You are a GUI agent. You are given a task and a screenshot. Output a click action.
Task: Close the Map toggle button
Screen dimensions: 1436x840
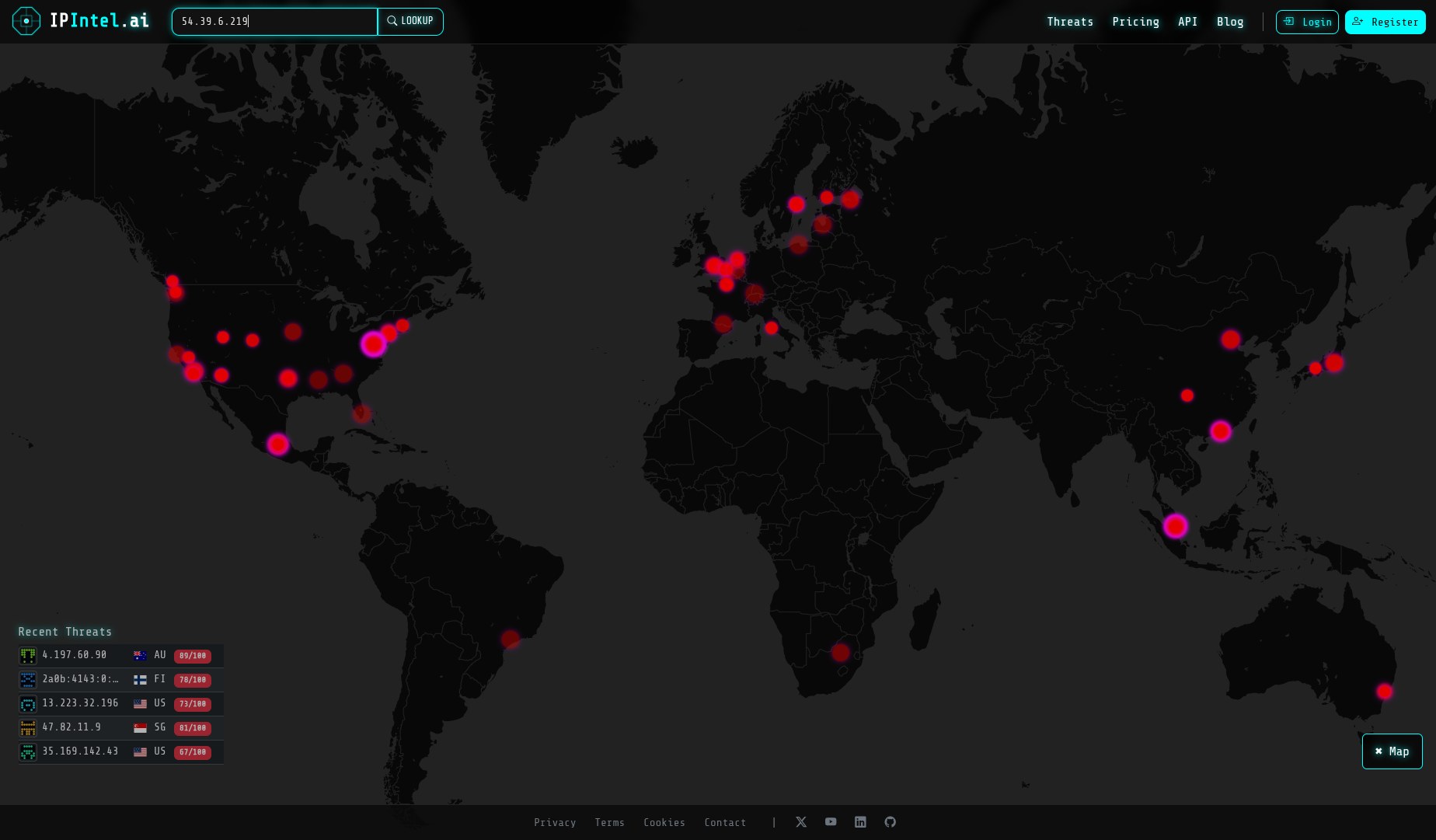(1392, 751)
